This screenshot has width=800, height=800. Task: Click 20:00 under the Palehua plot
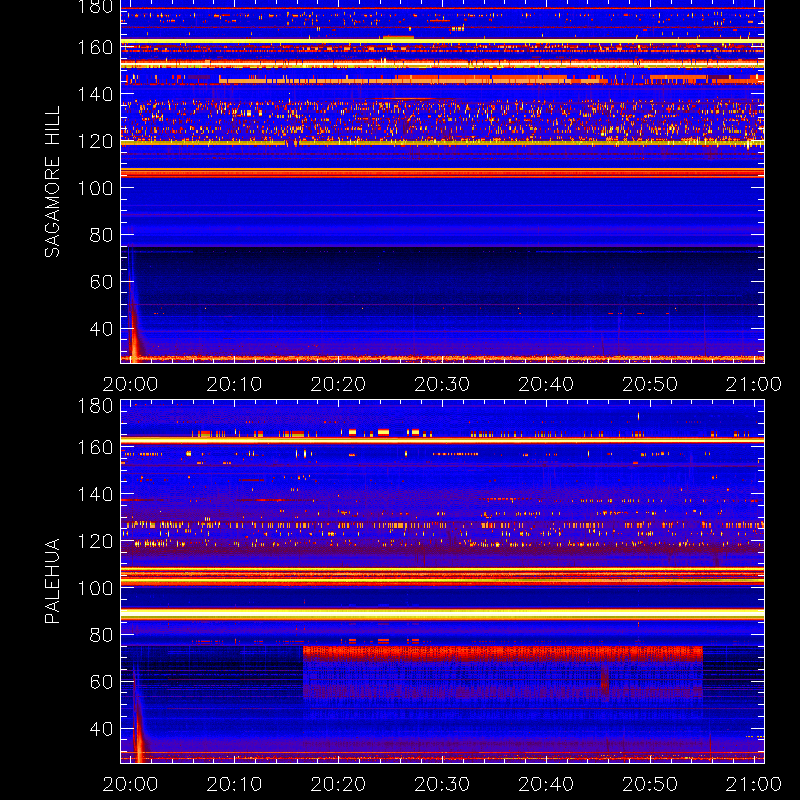(130, 784)
